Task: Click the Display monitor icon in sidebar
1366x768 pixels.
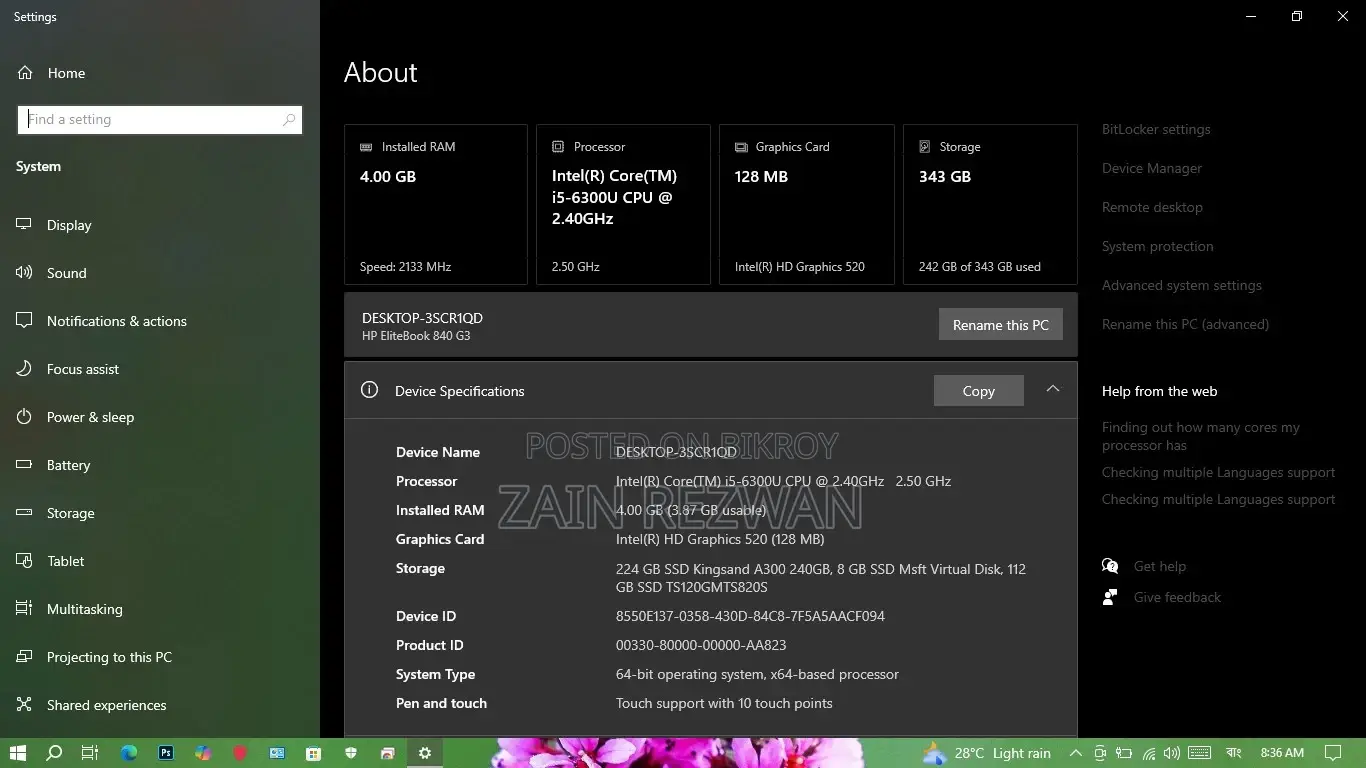Action: (24, 225)
